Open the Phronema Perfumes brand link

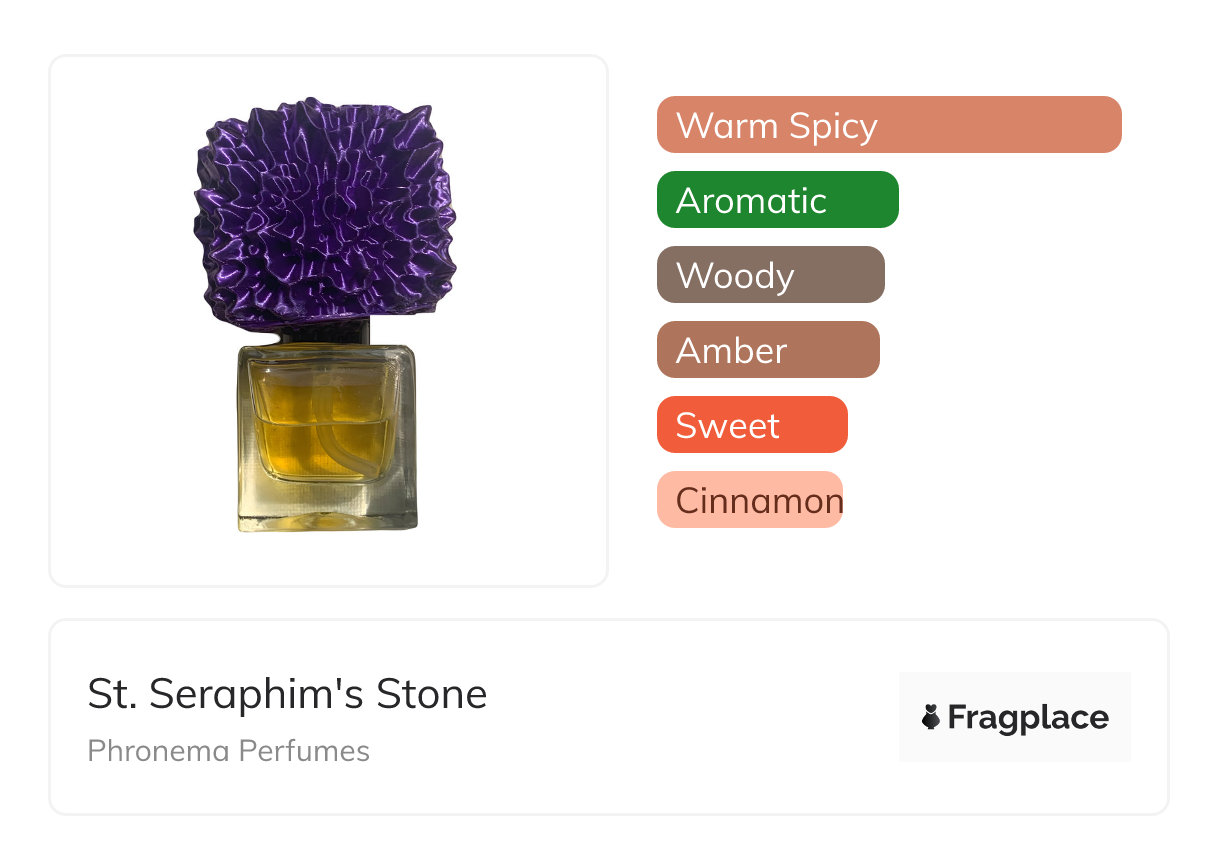pos(228,751)
